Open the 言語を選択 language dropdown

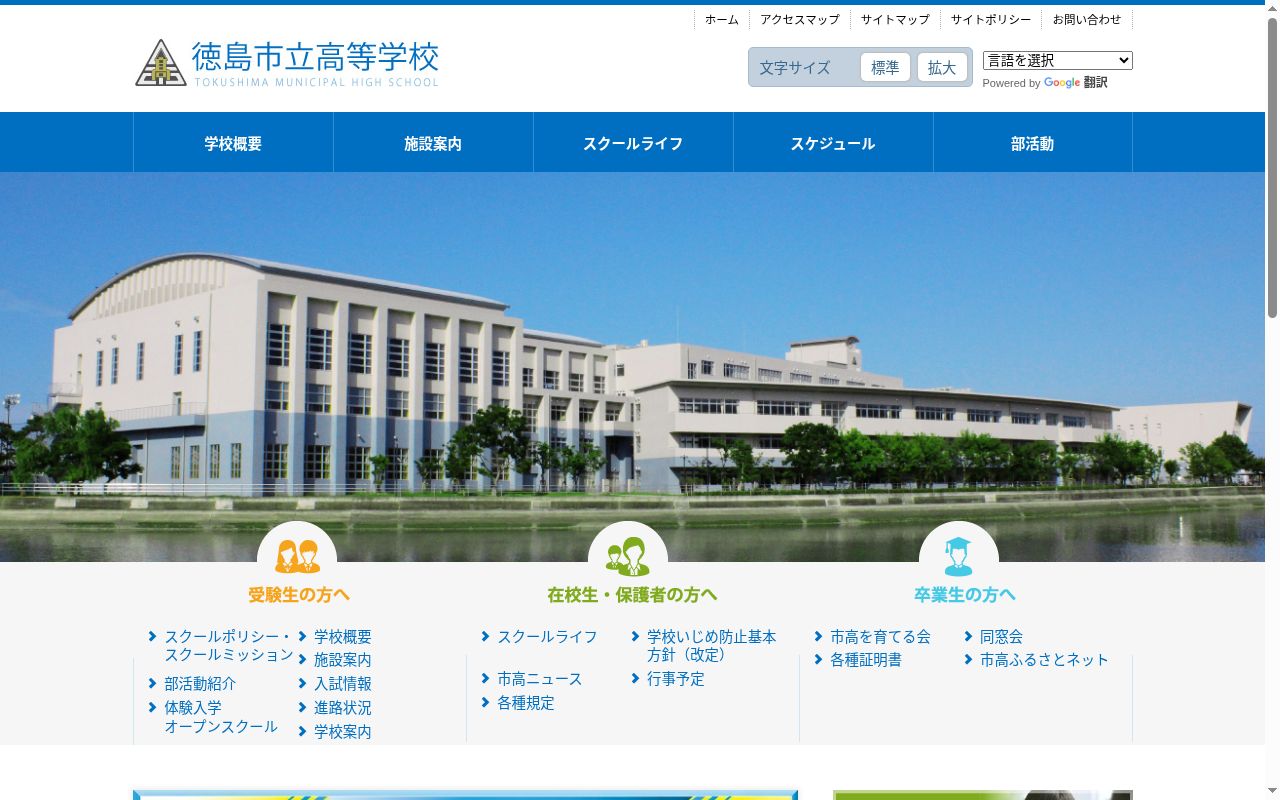pyautogui.click(x=1057, y=61)
